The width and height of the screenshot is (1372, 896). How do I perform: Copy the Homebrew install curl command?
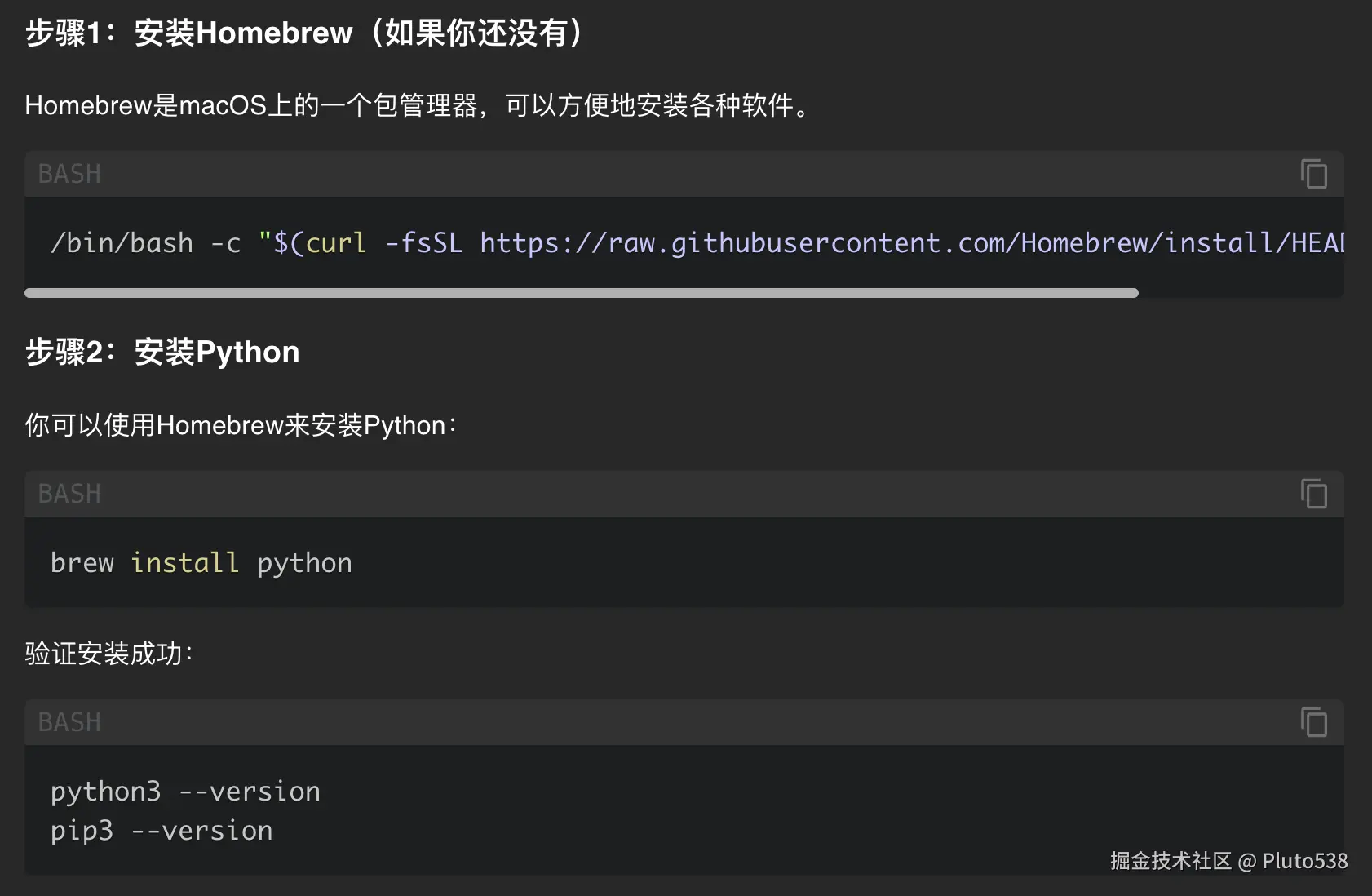(x=1313, y=174)
